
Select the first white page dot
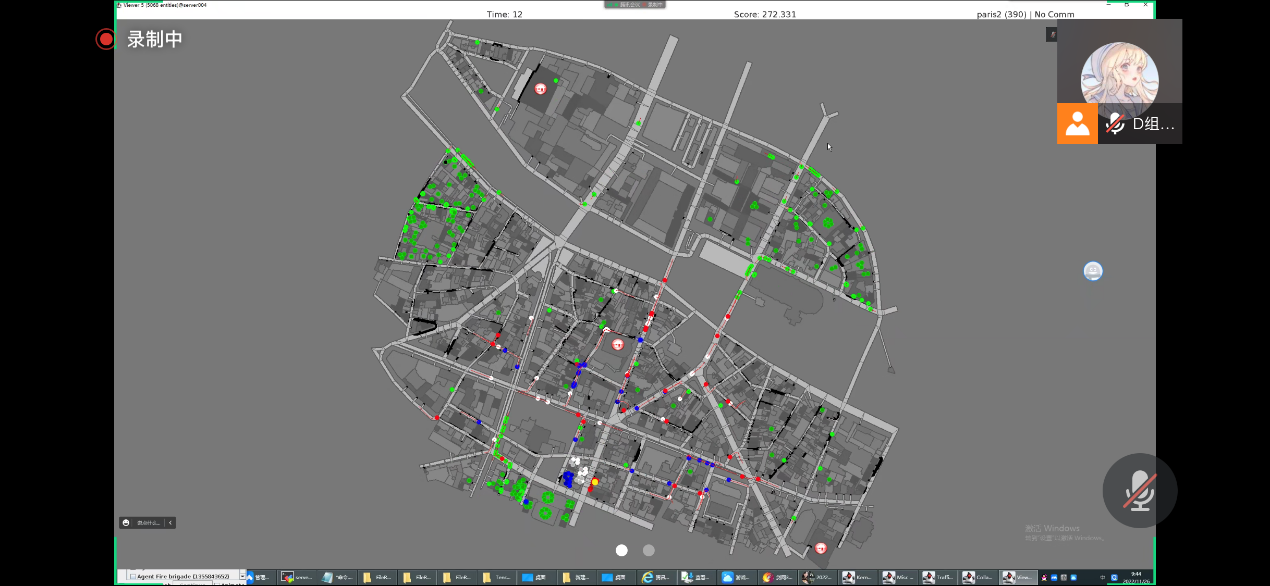click(621, 550)
